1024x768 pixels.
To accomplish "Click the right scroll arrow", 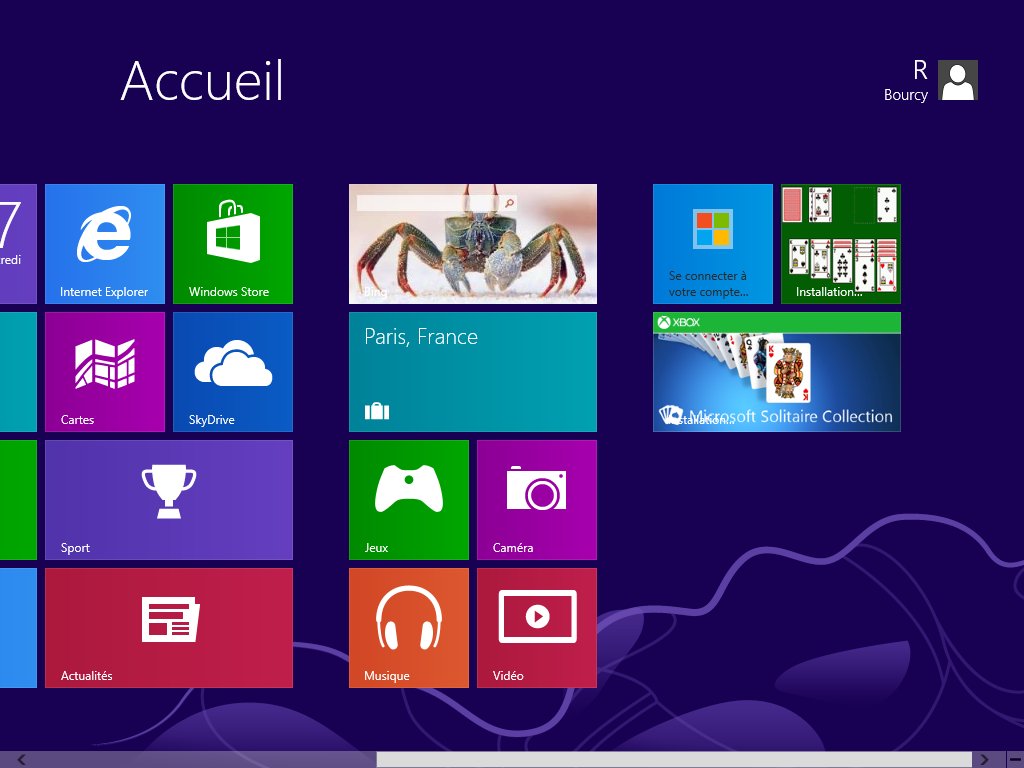I will 984,760.
